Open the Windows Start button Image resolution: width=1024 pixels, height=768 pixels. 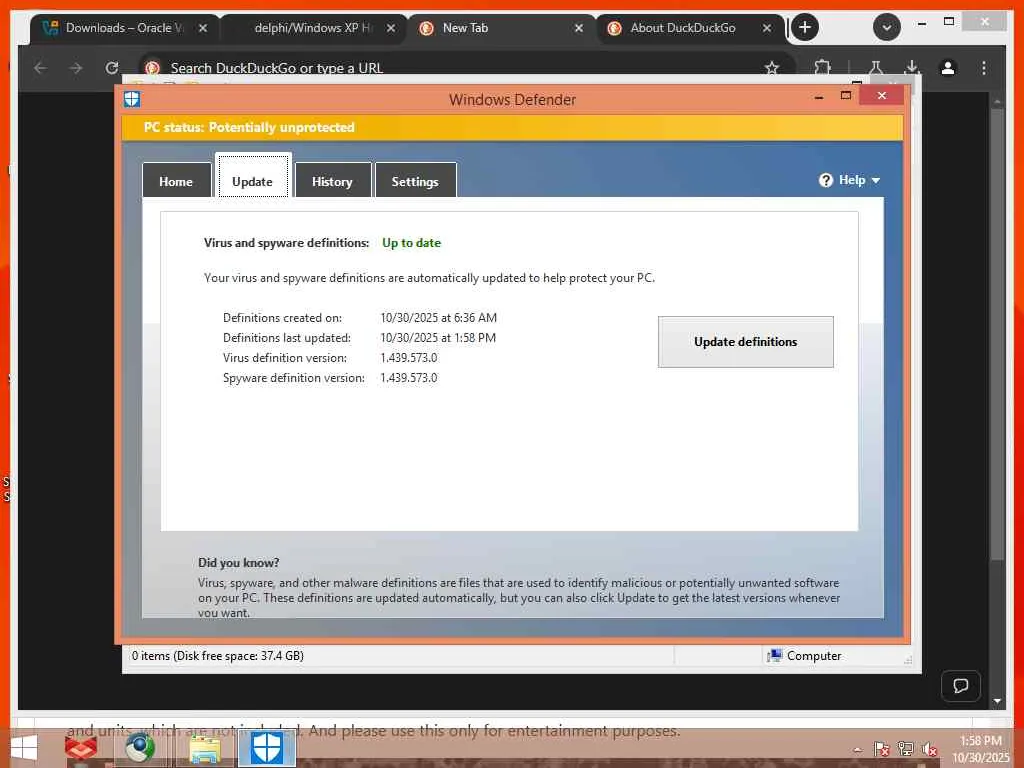tap(24, 748)
